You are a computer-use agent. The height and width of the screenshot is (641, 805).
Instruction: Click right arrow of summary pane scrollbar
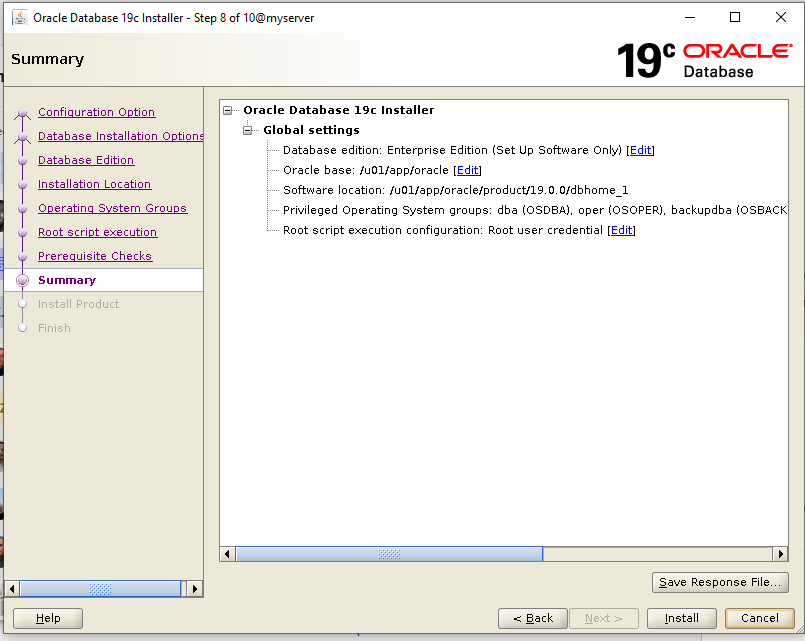(780, 554)
